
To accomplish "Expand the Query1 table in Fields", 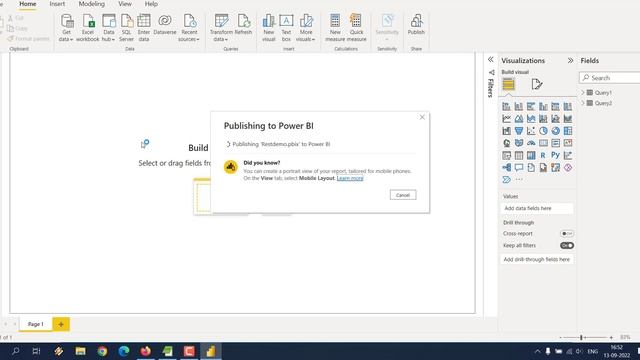I will tap(583, 93).
